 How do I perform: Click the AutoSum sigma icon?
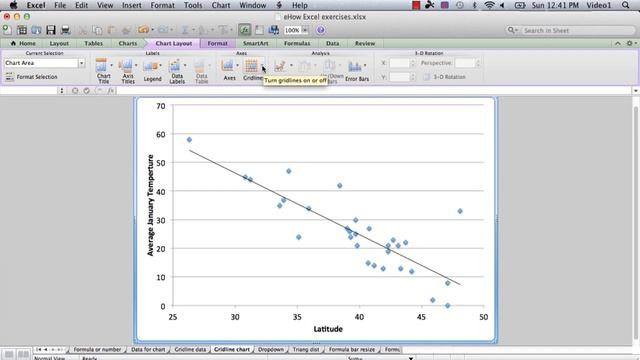pyautogui.click(x=185, y=30)
